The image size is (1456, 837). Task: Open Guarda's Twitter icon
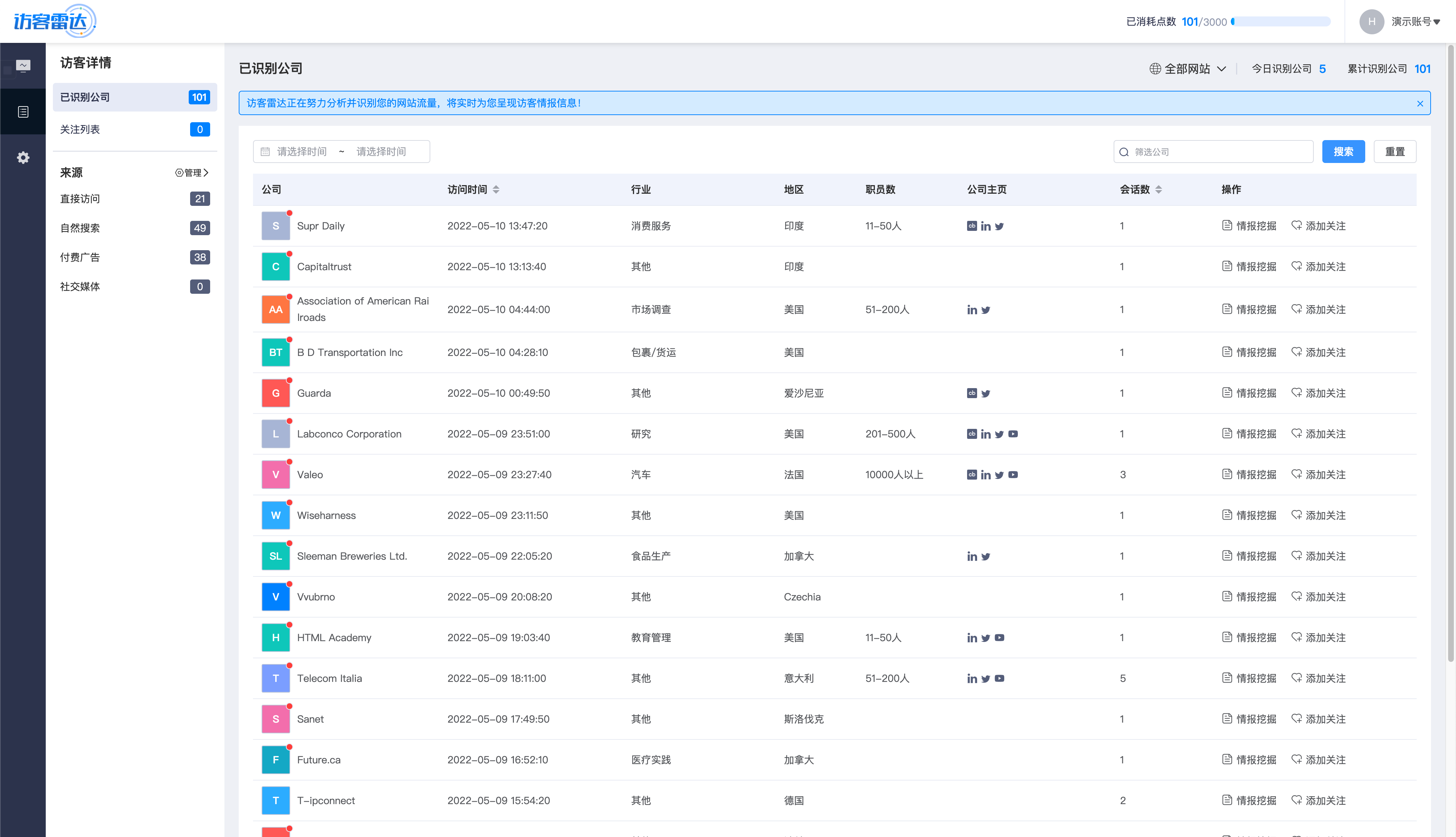986,393
